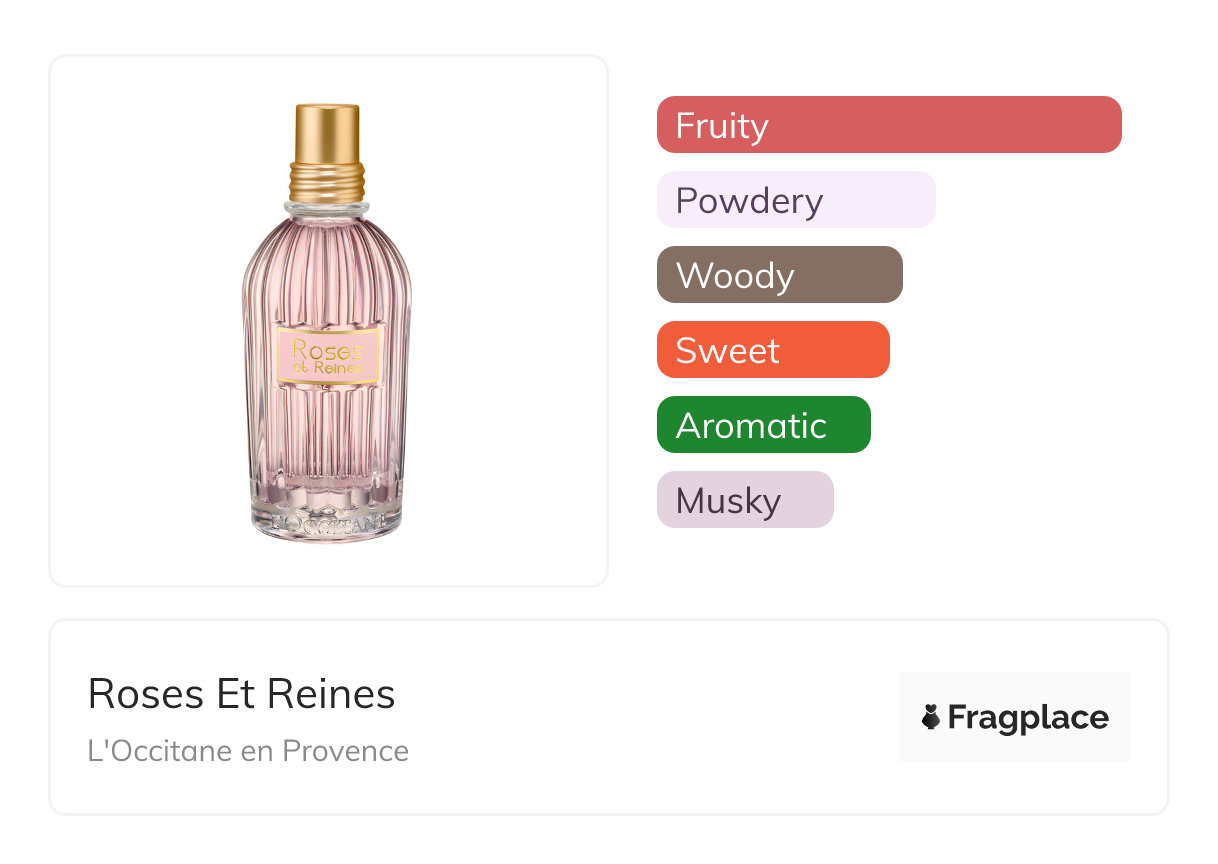Select the lavender Powdery accord bar
The image size is (1218, 864).
tap(795, 200)
